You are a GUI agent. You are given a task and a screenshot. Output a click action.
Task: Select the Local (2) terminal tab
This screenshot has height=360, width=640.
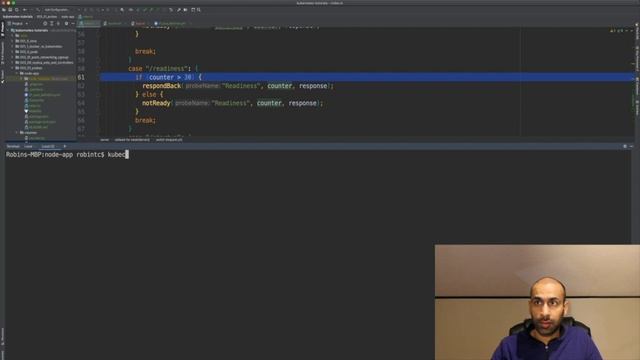coord(48,147)
